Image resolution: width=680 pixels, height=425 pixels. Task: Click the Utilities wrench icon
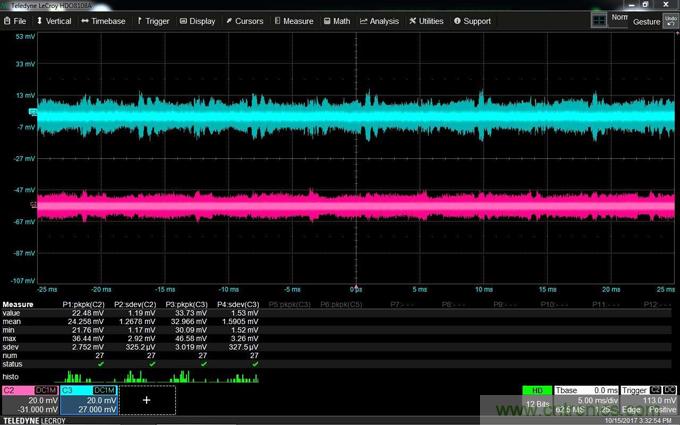click(410, 21)
